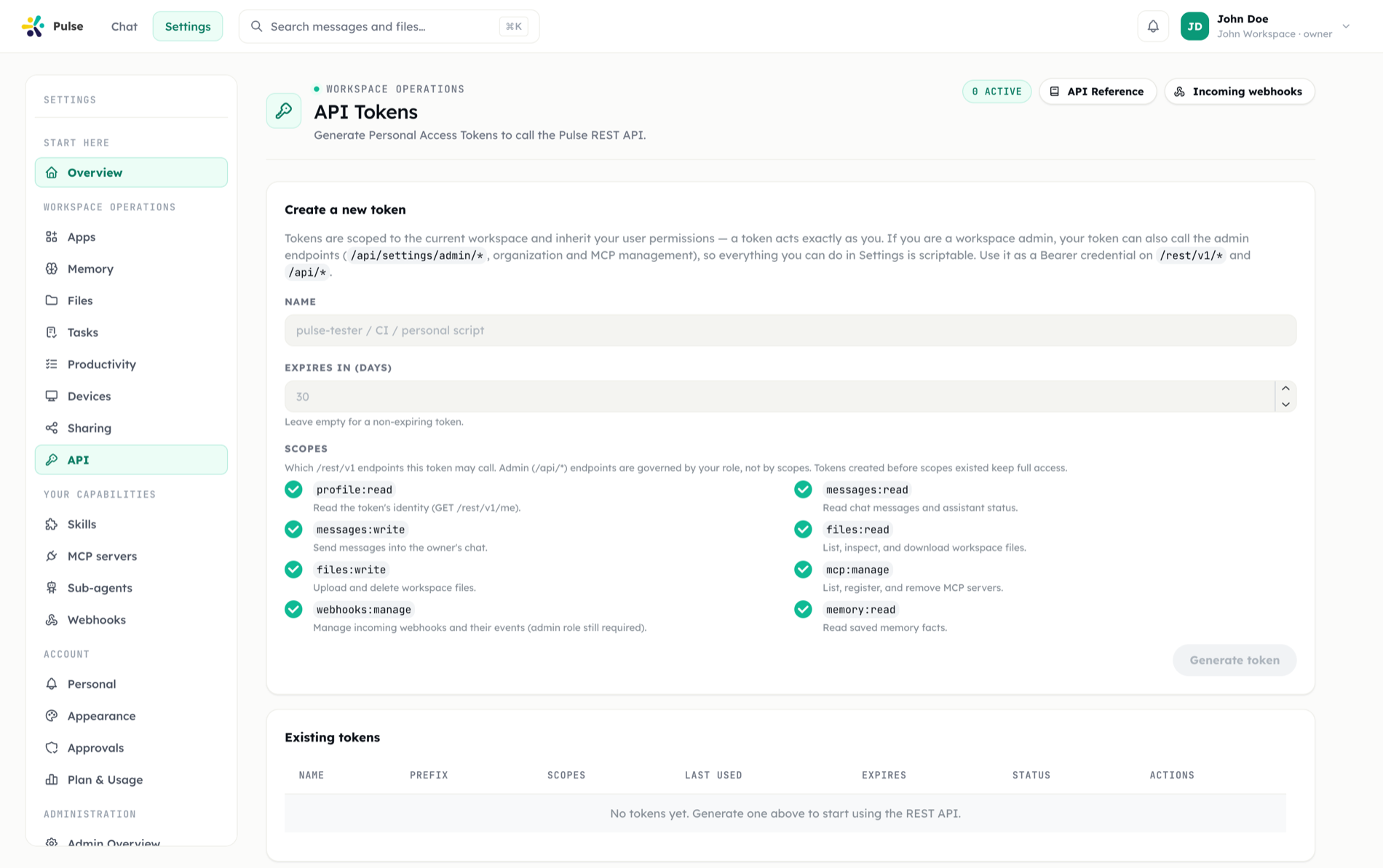The image size is (1383, 868).
Task: Disable the files:write scope
Action: 293,570
